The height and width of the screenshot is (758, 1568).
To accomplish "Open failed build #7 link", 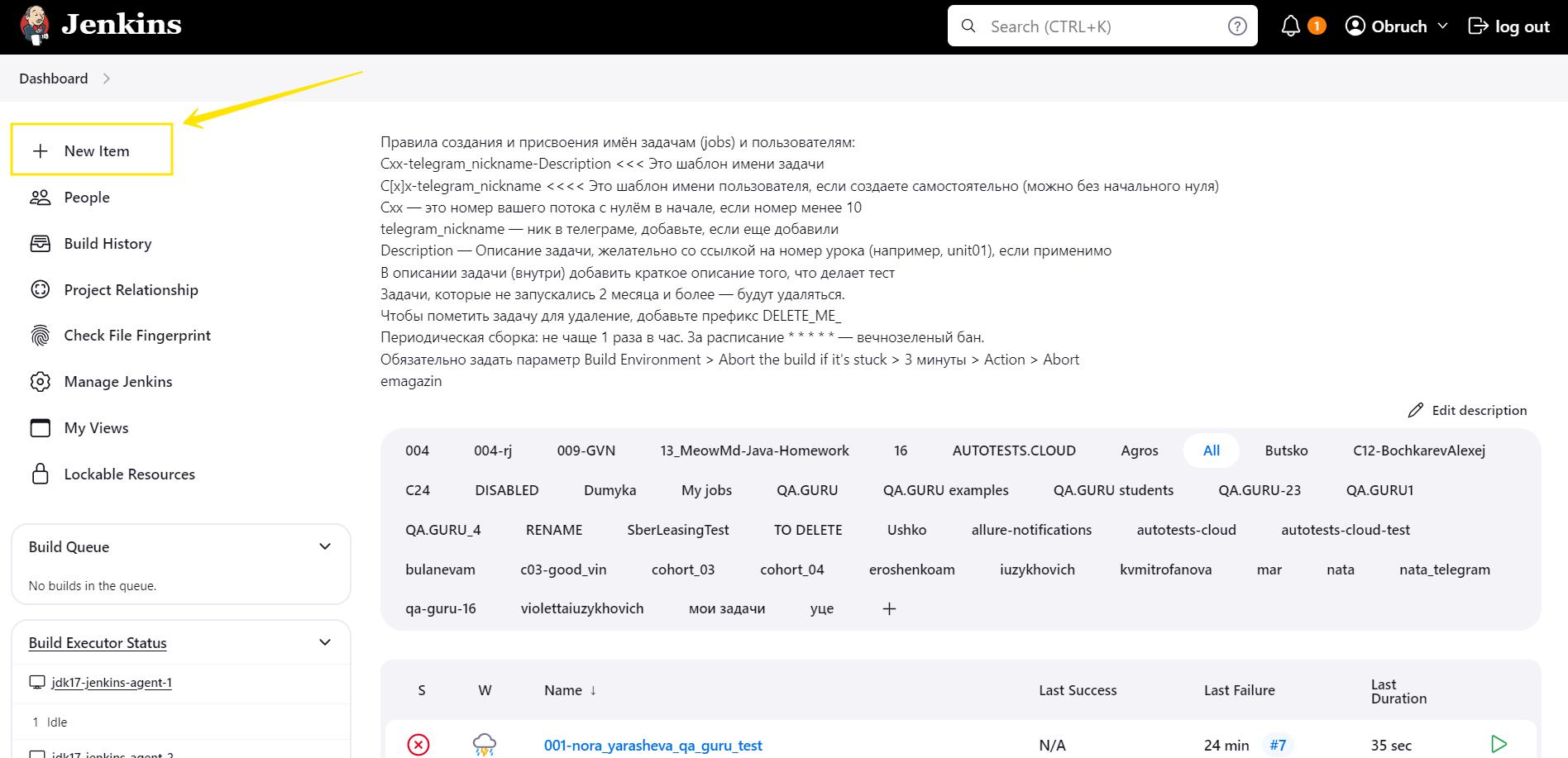I will 1279,746.
